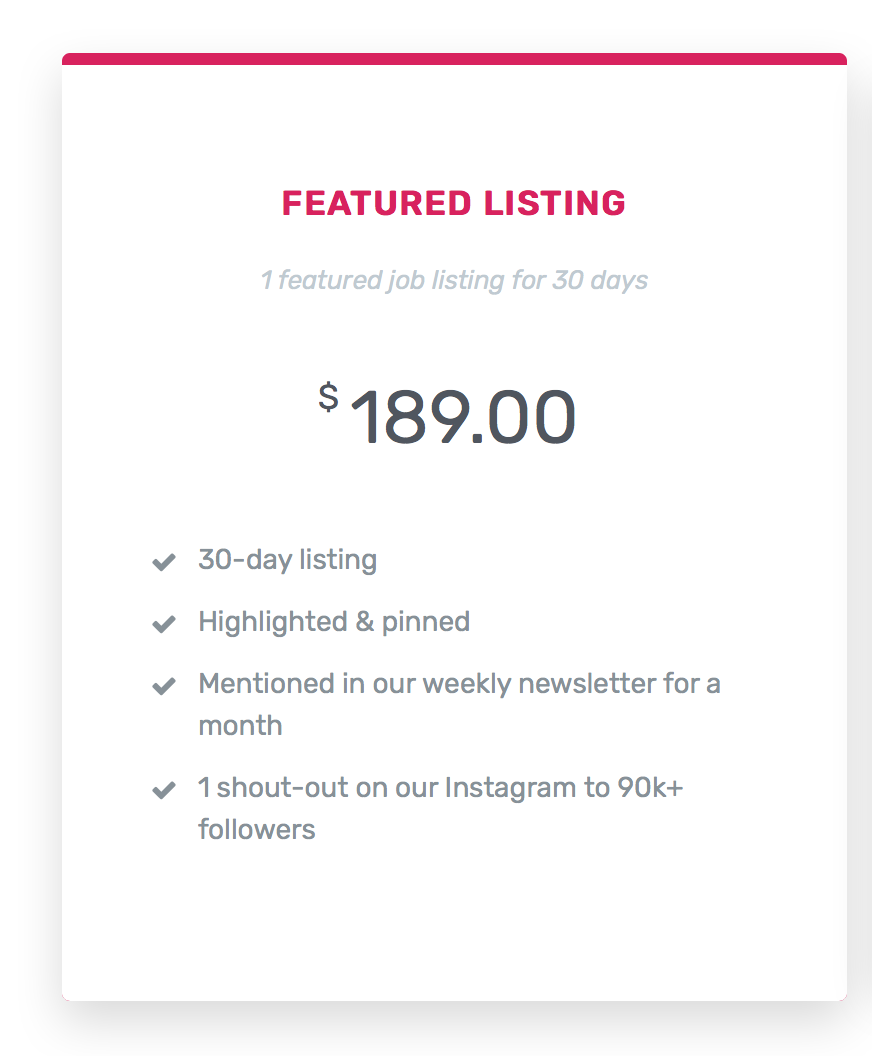
Task: Click the 90k+ text in Instagram item
Action: (x=650, y=787)
